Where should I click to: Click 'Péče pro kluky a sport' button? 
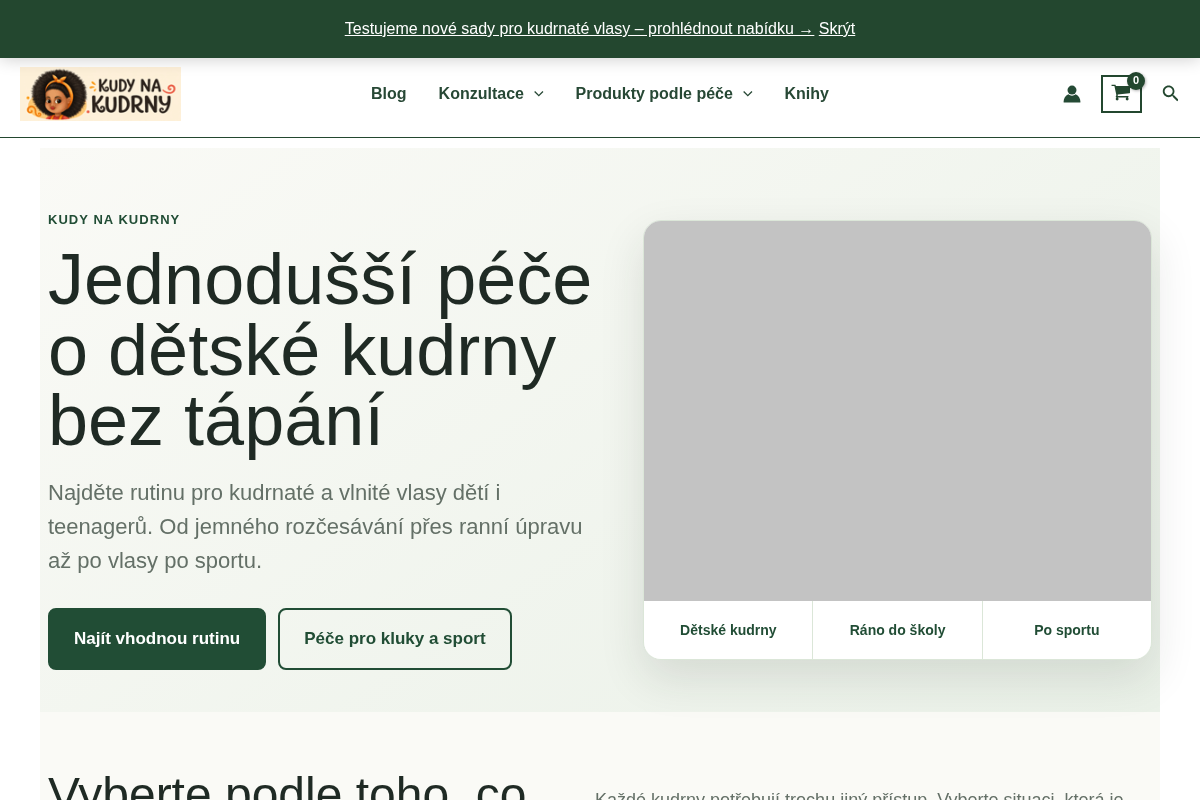[x=395, y=639]
